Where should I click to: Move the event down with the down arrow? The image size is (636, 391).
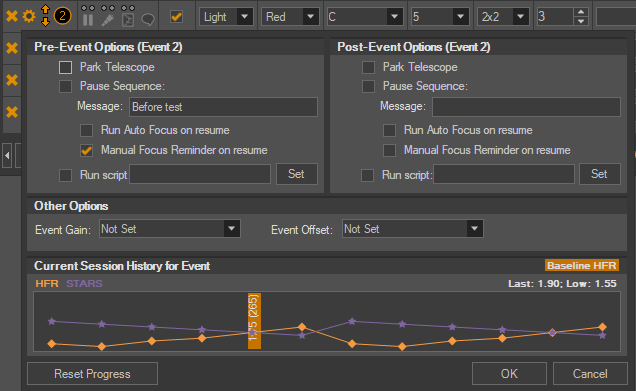coord(45,22)
